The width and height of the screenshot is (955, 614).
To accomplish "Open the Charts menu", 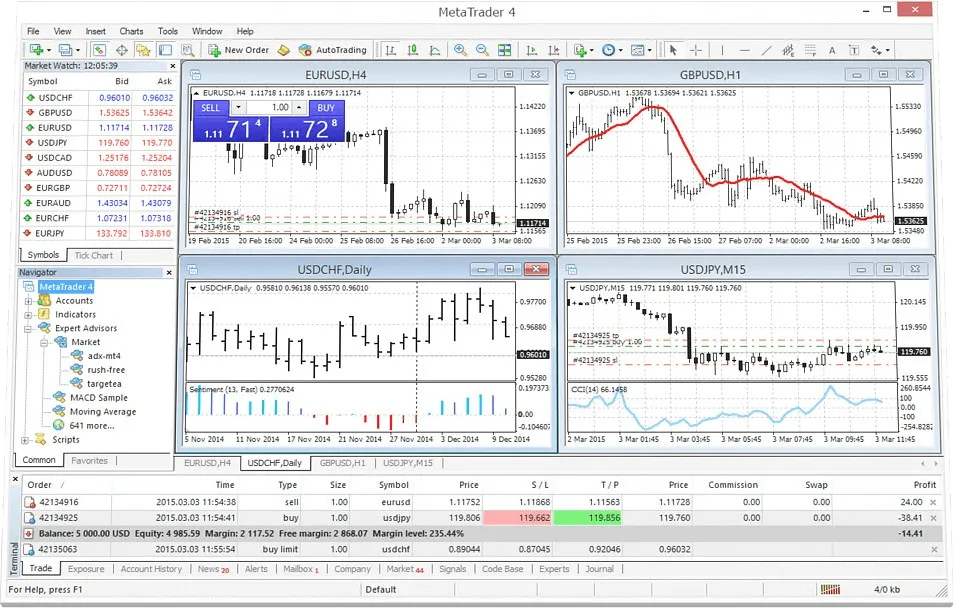I will point(132,31).
